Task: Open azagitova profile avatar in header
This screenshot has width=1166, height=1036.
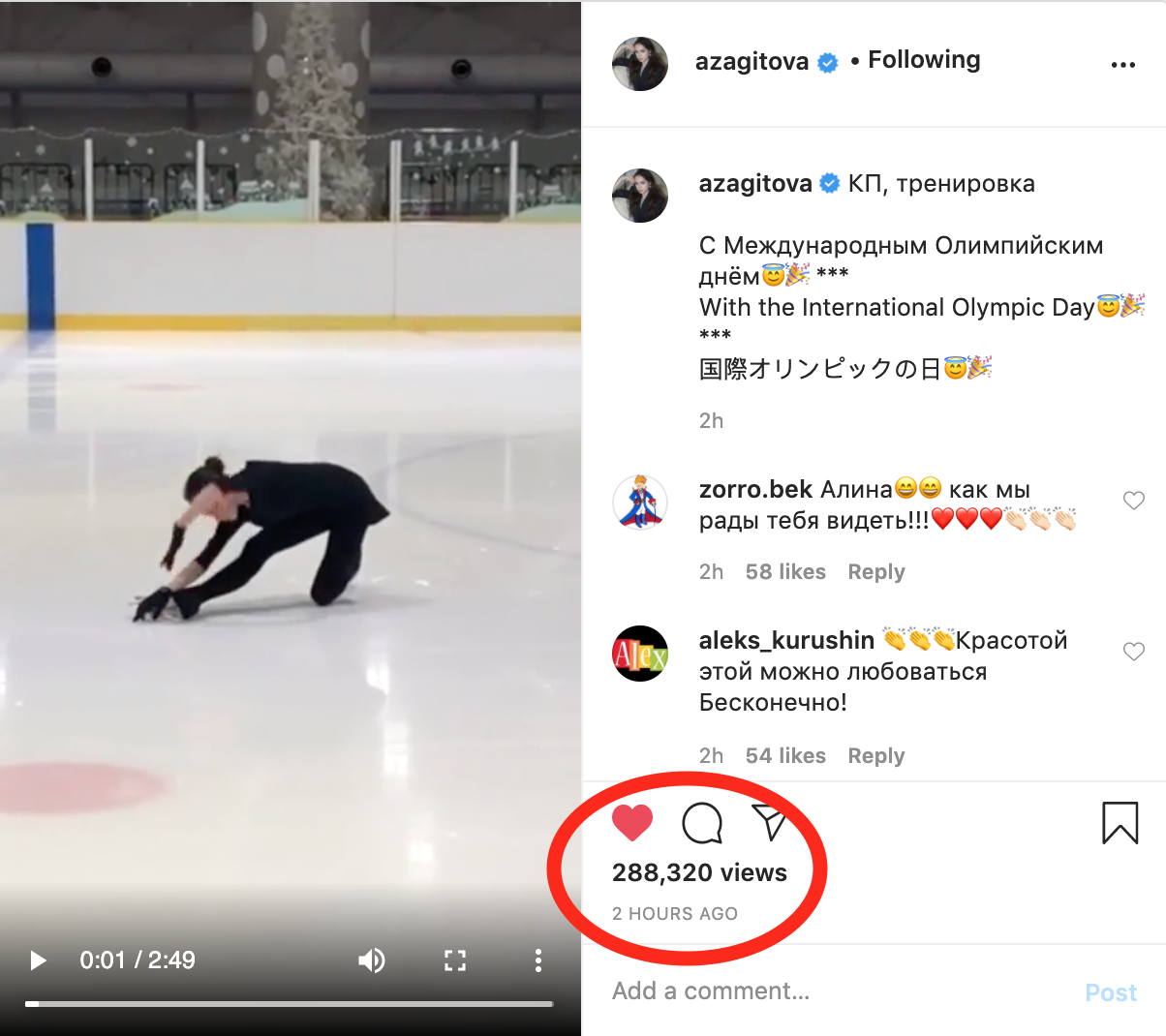Action: pos(640,64)
